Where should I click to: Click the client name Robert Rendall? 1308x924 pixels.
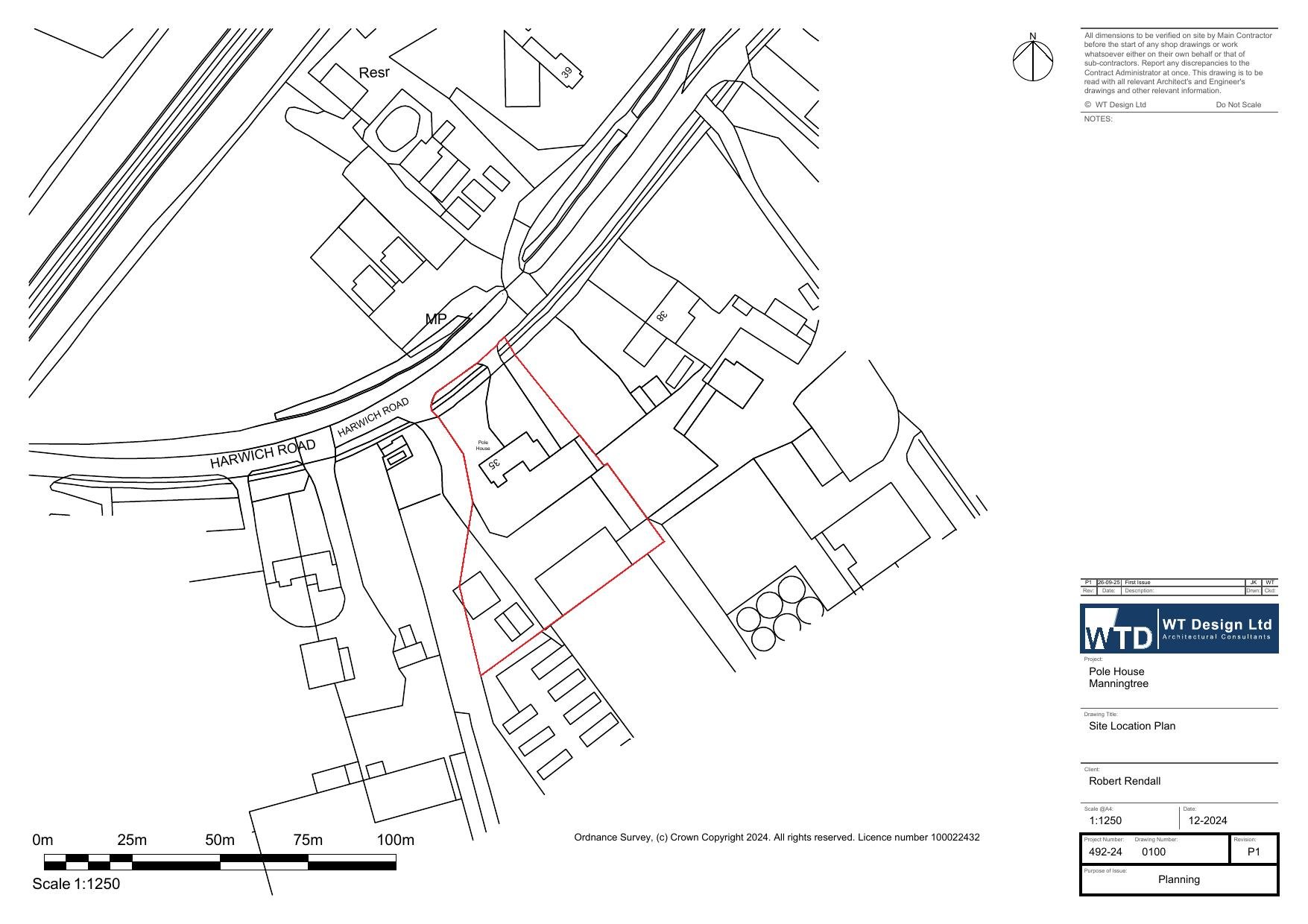click(x=1124, y=781)
